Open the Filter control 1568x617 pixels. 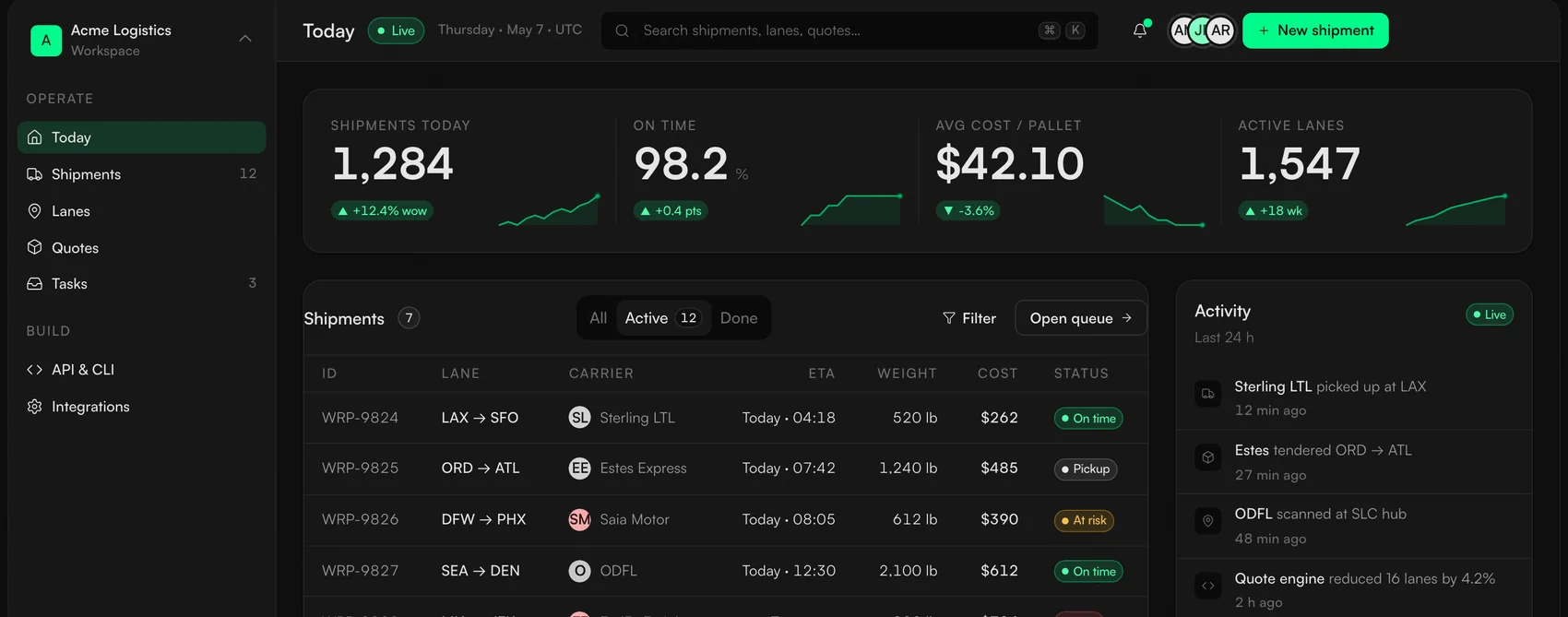969,318
